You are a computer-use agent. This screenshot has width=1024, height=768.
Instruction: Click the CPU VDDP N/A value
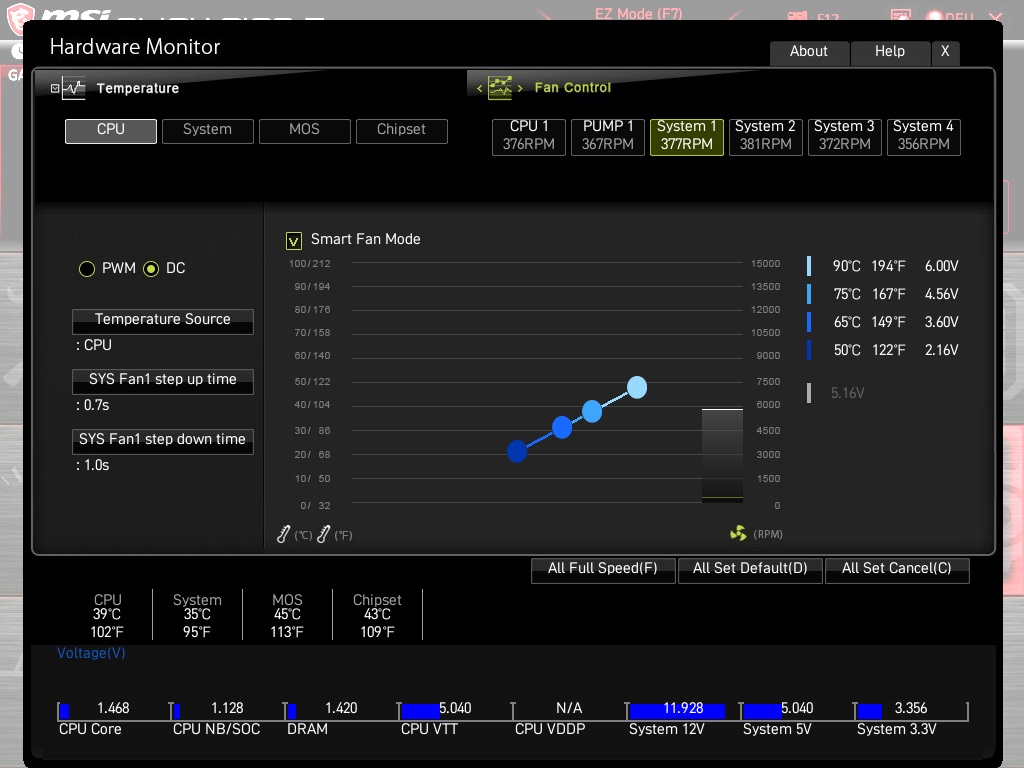[x=569, y=709]
